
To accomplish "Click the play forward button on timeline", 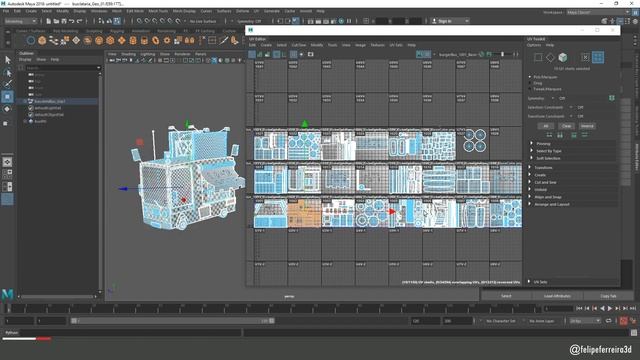I will coord(610,309).
